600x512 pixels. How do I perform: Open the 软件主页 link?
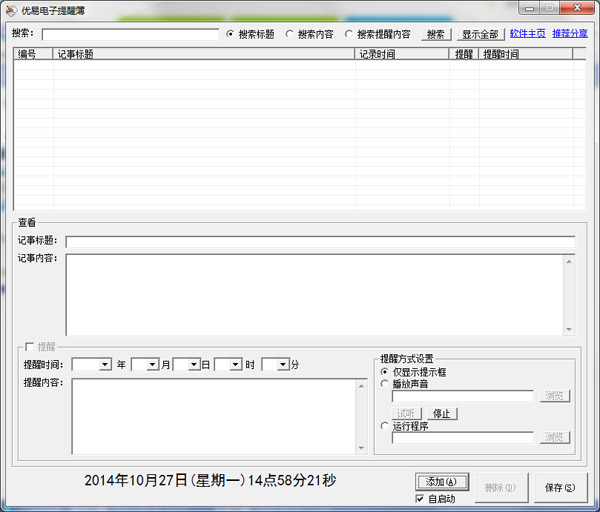[x=528, y=34]
